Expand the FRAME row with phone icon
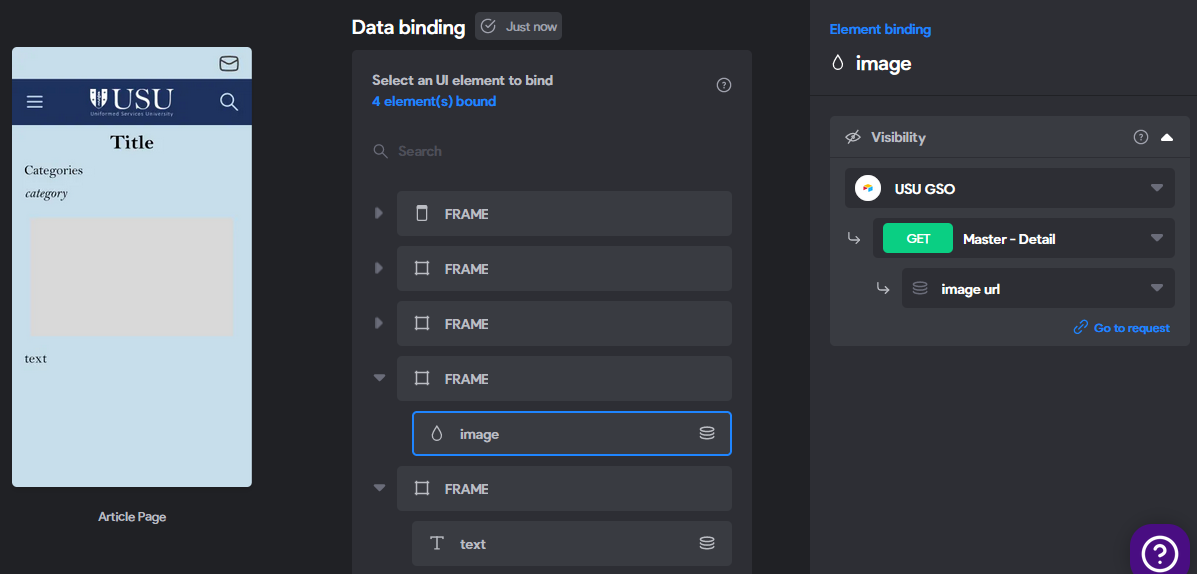Screen dimensions: 1197x574 point(379,213)
